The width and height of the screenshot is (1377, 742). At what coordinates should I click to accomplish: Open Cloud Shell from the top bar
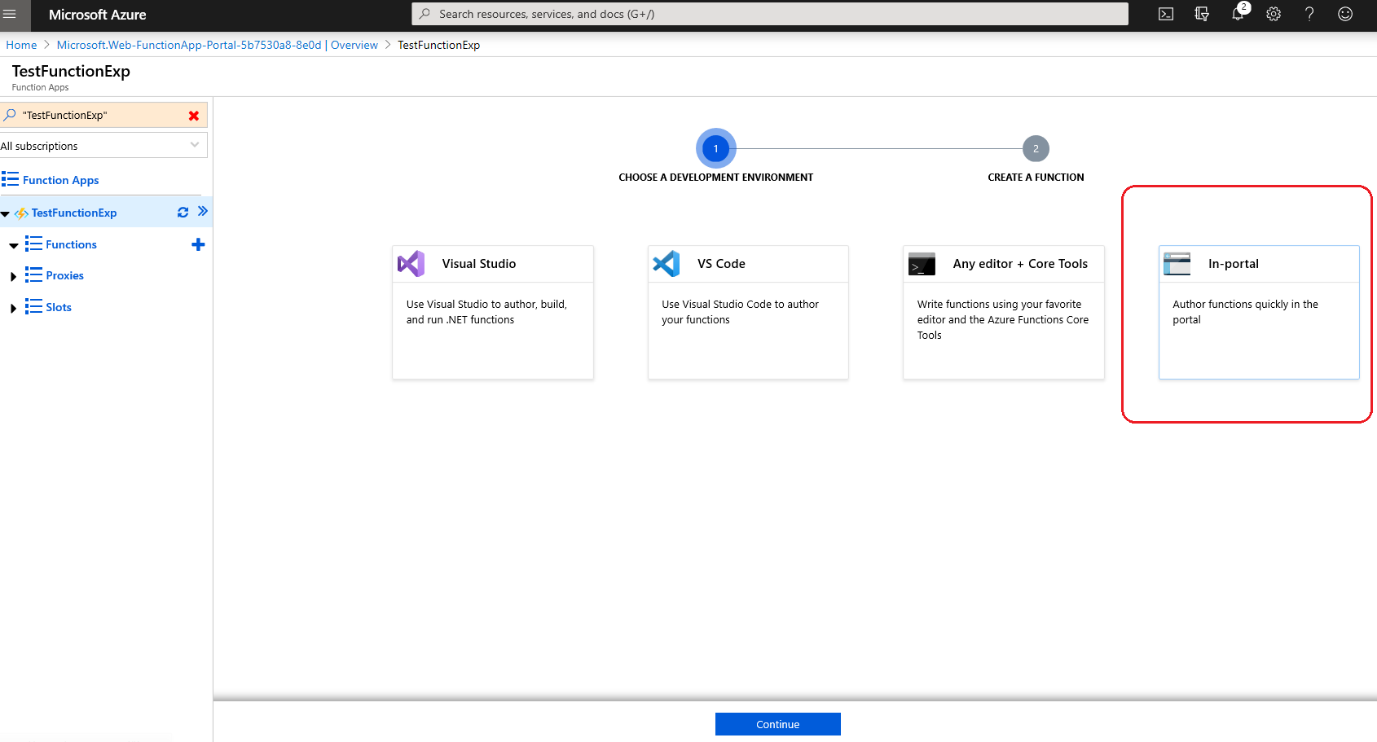tap(1166, 14)
